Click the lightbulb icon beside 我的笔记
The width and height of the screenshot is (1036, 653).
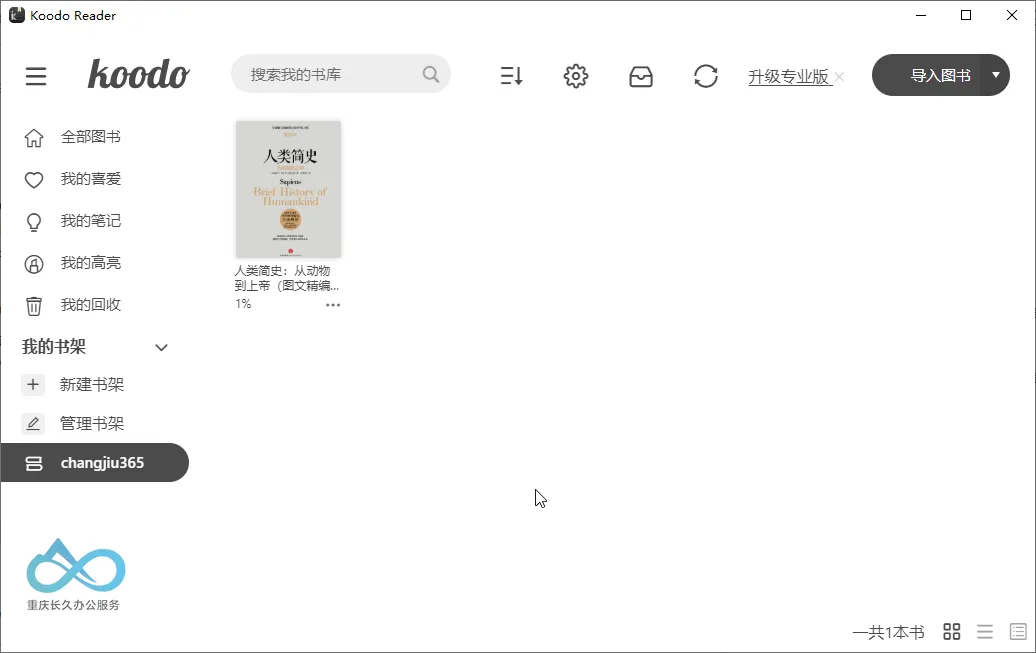pyautogui.click(x=34, y=222)
